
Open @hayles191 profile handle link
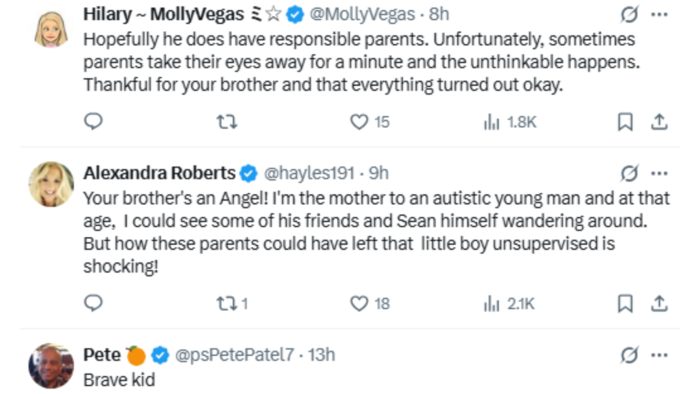[309, 173]
